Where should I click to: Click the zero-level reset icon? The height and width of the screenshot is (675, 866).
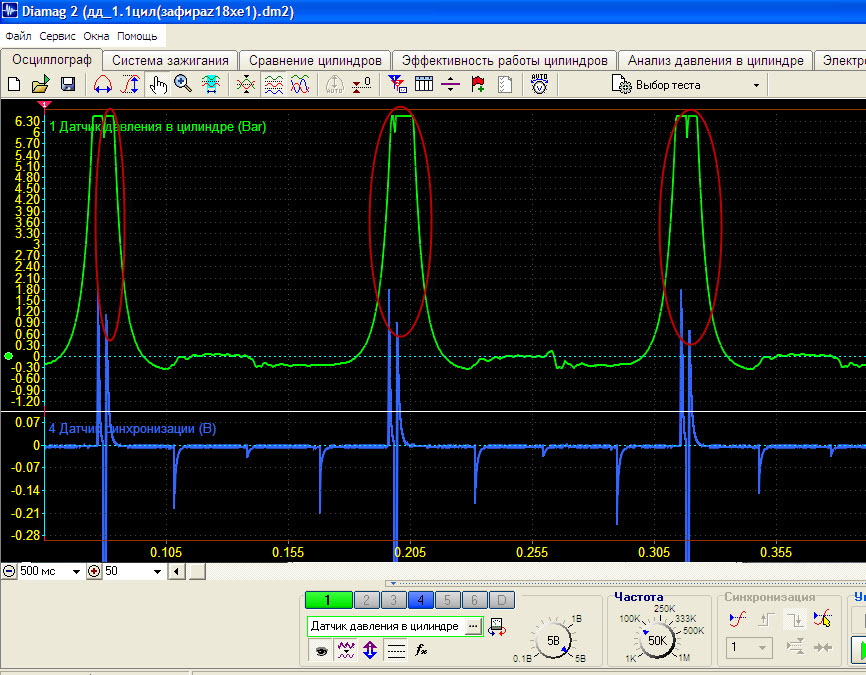pos(362,85)
